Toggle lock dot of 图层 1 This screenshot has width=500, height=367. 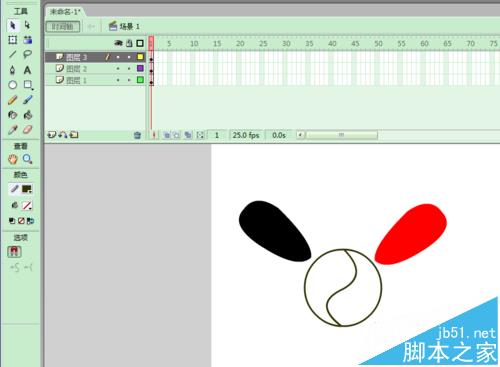click(129, 80)
